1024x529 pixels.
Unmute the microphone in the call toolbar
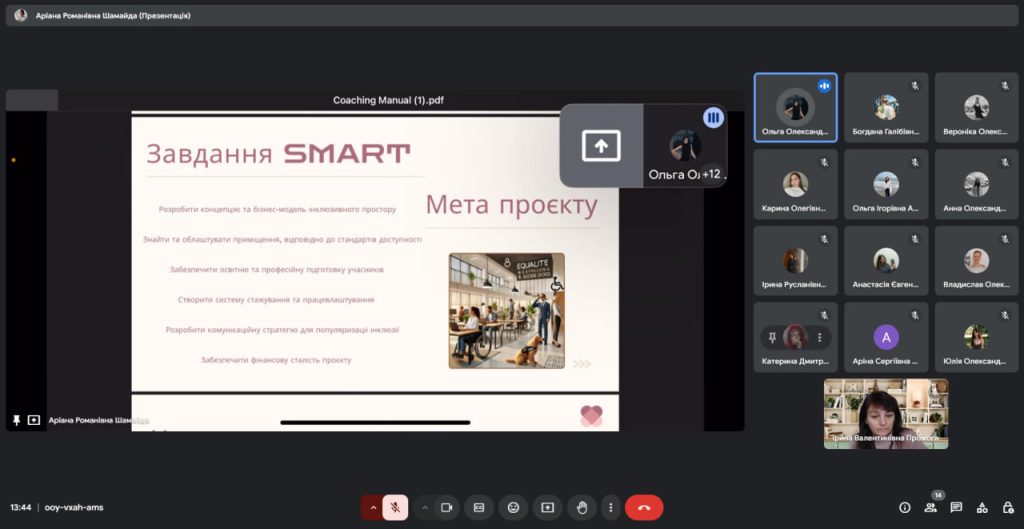click(x=395, y=507)
